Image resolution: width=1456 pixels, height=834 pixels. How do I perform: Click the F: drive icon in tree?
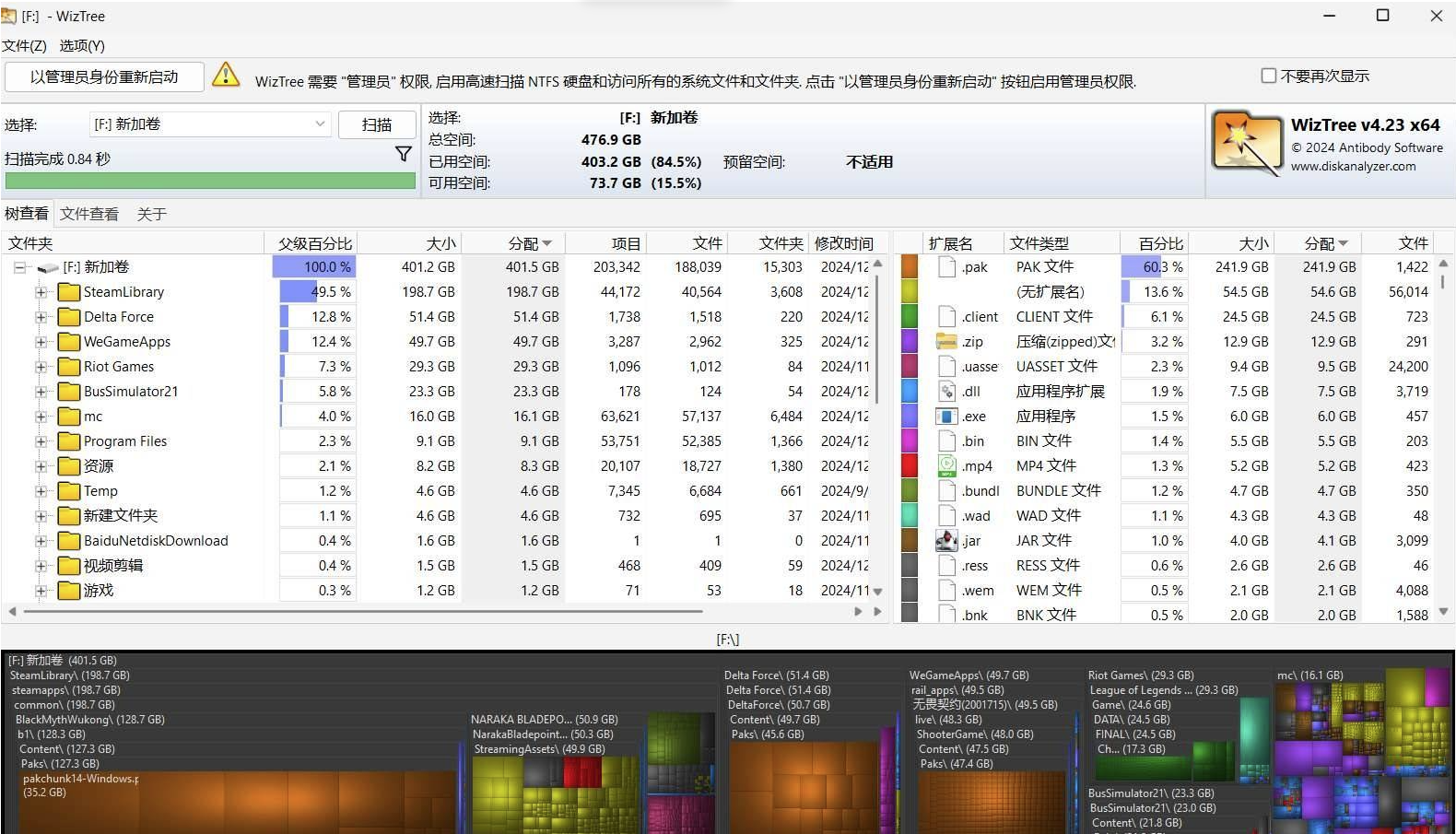coord(48,267)
